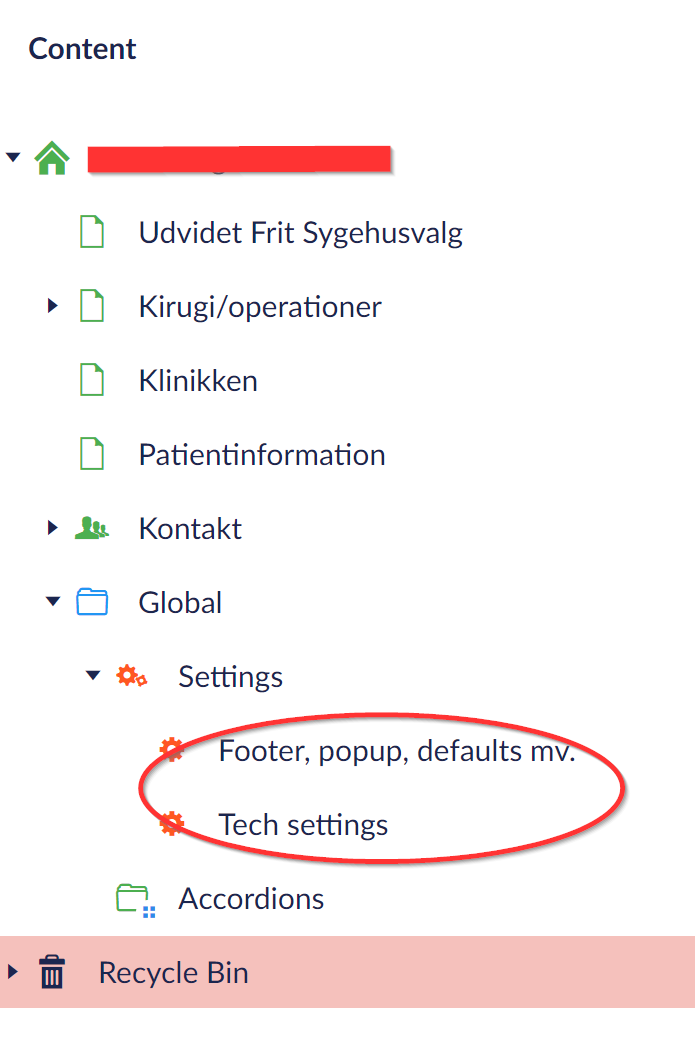Click the orange Settings gears icon
The image size is (695, 1045).
(x=132, y=677)
